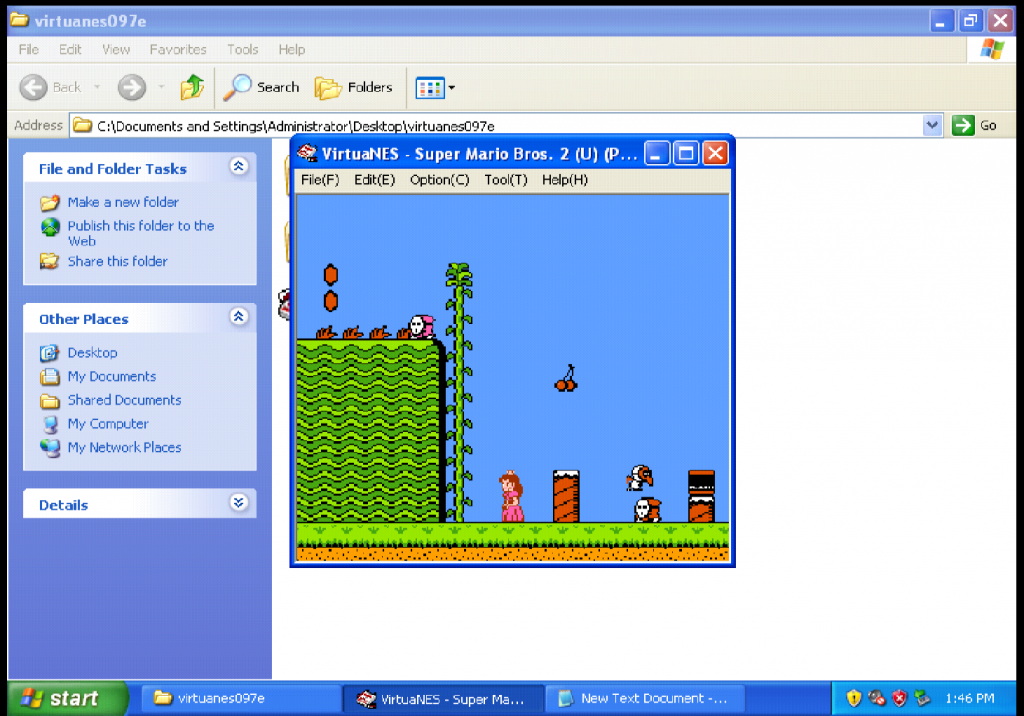
Task: Open the Views icon menu
Action: [435, 87]
